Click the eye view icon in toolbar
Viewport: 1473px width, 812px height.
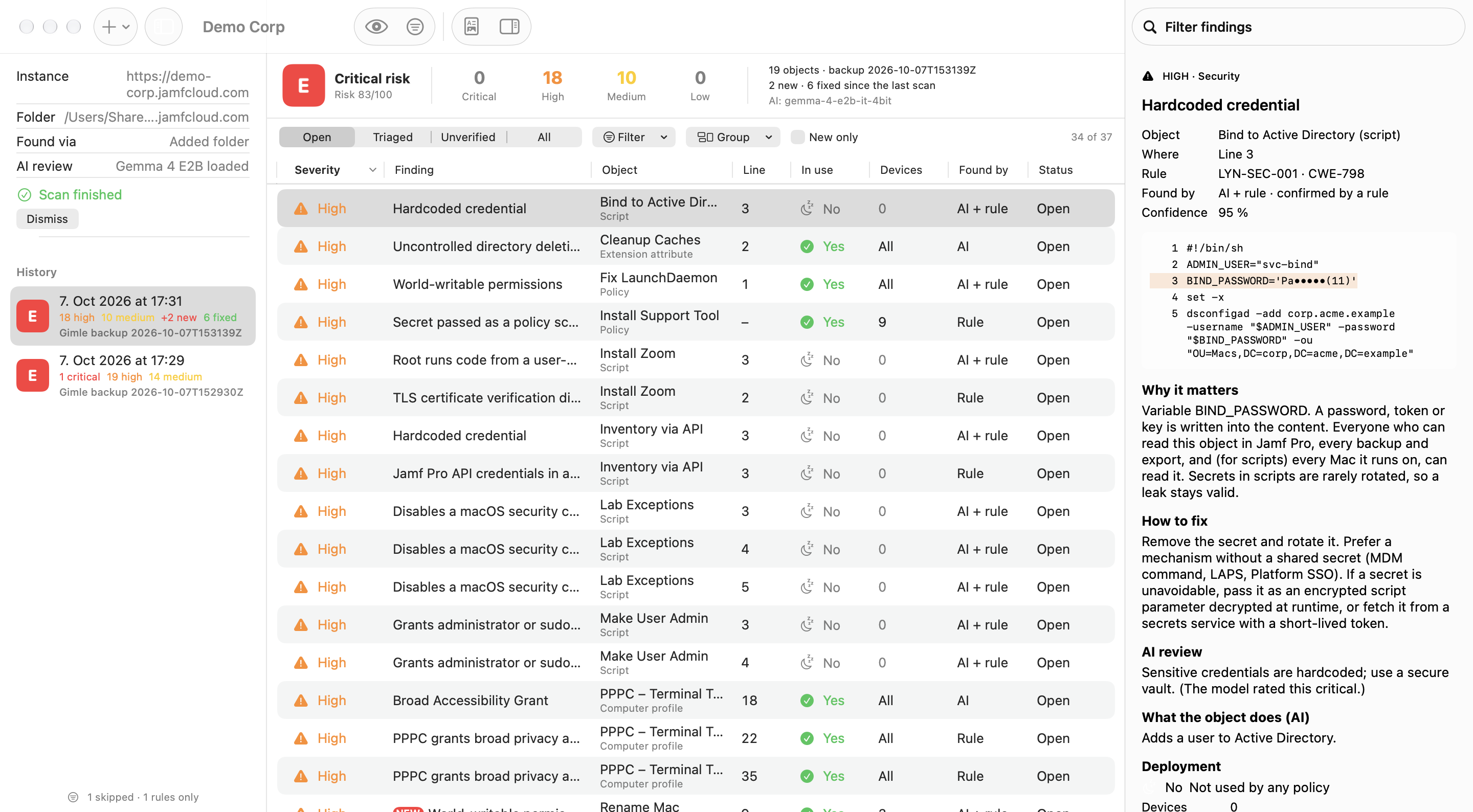coord(376,26)
